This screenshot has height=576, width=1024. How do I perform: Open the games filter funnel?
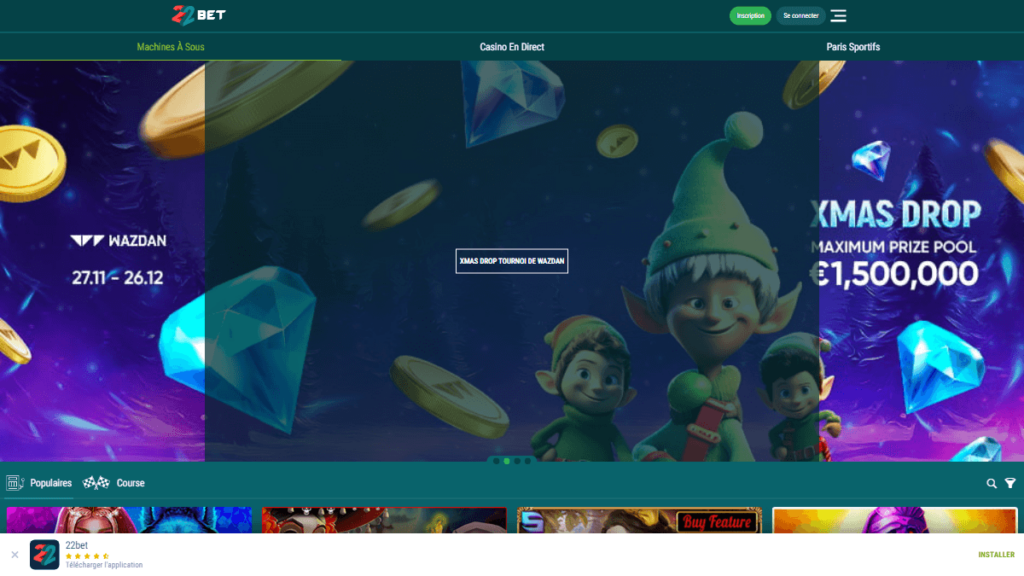[x=1010, y=483]
